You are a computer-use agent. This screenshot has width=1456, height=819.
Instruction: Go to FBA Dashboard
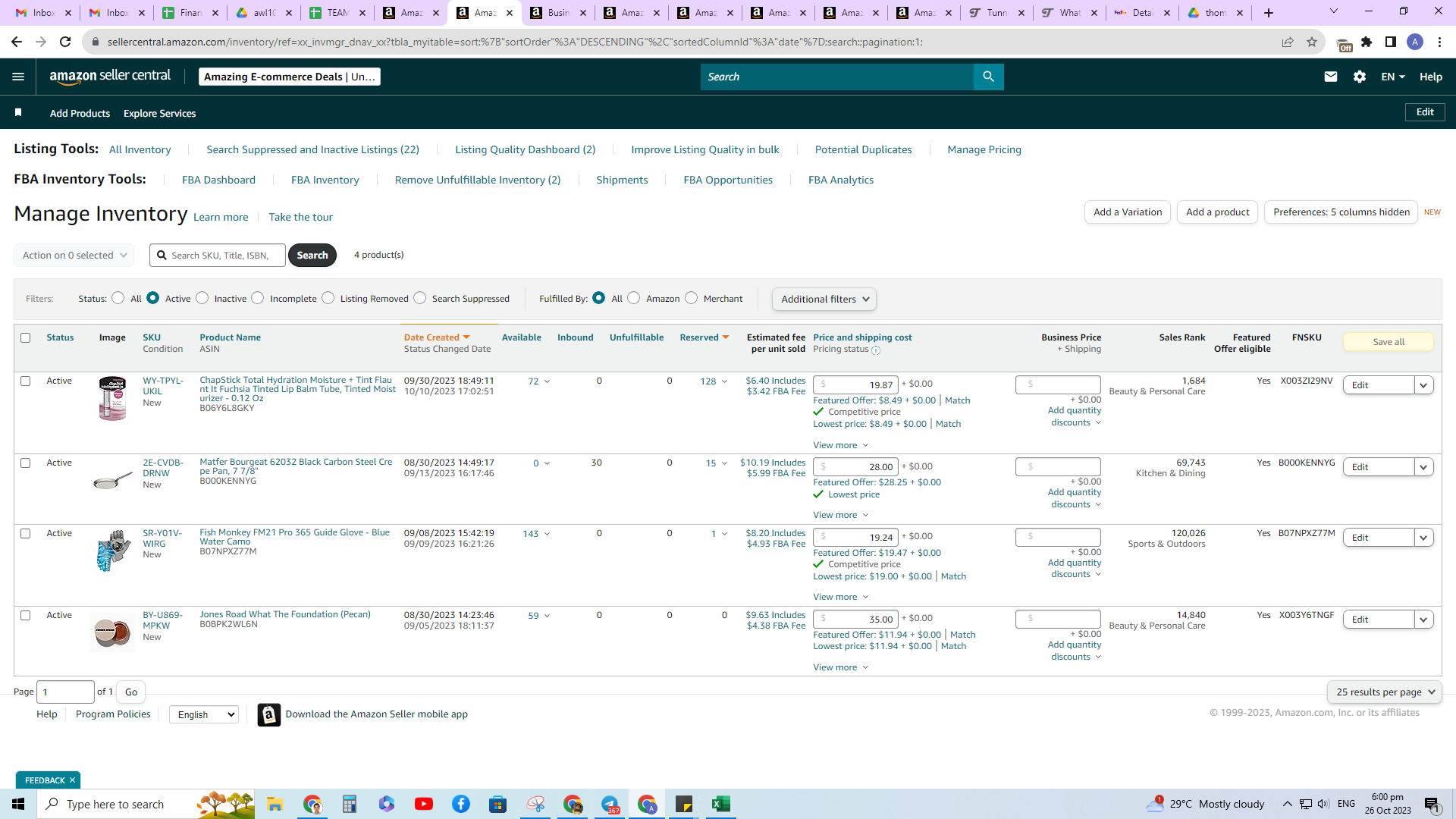pos(218,180)
